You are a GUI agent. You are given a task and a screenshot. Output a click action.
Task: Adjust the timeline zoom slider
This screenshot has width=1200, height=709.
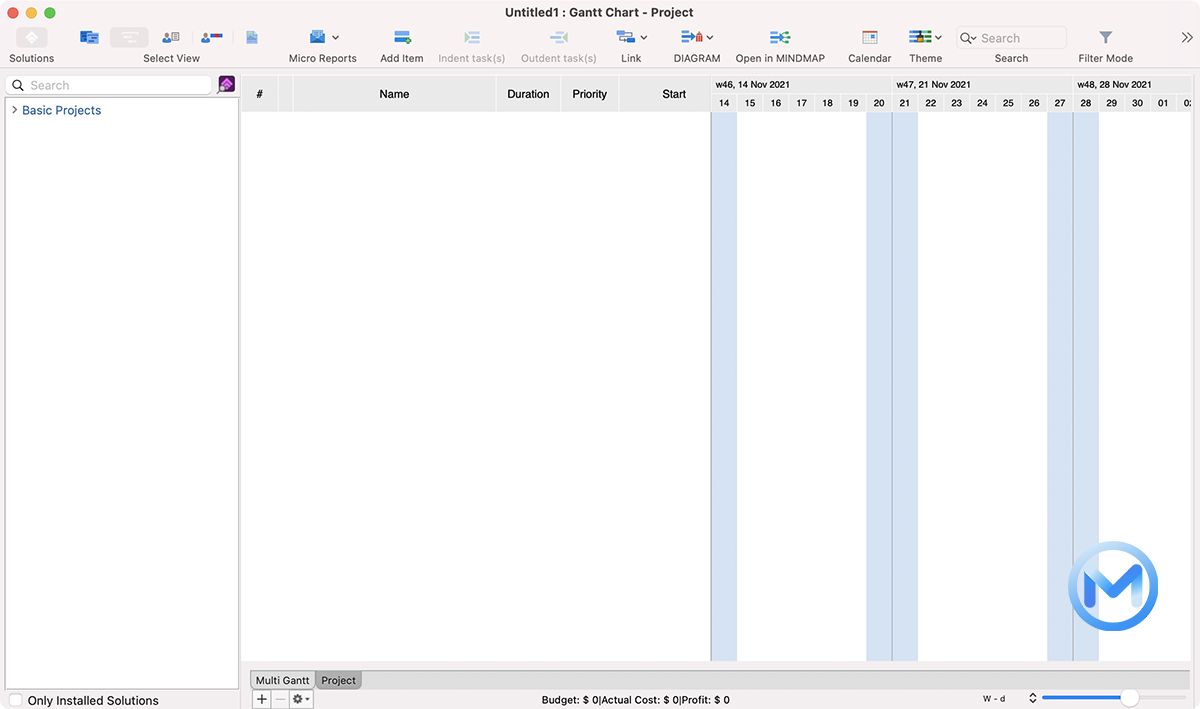click(1129, 698)
